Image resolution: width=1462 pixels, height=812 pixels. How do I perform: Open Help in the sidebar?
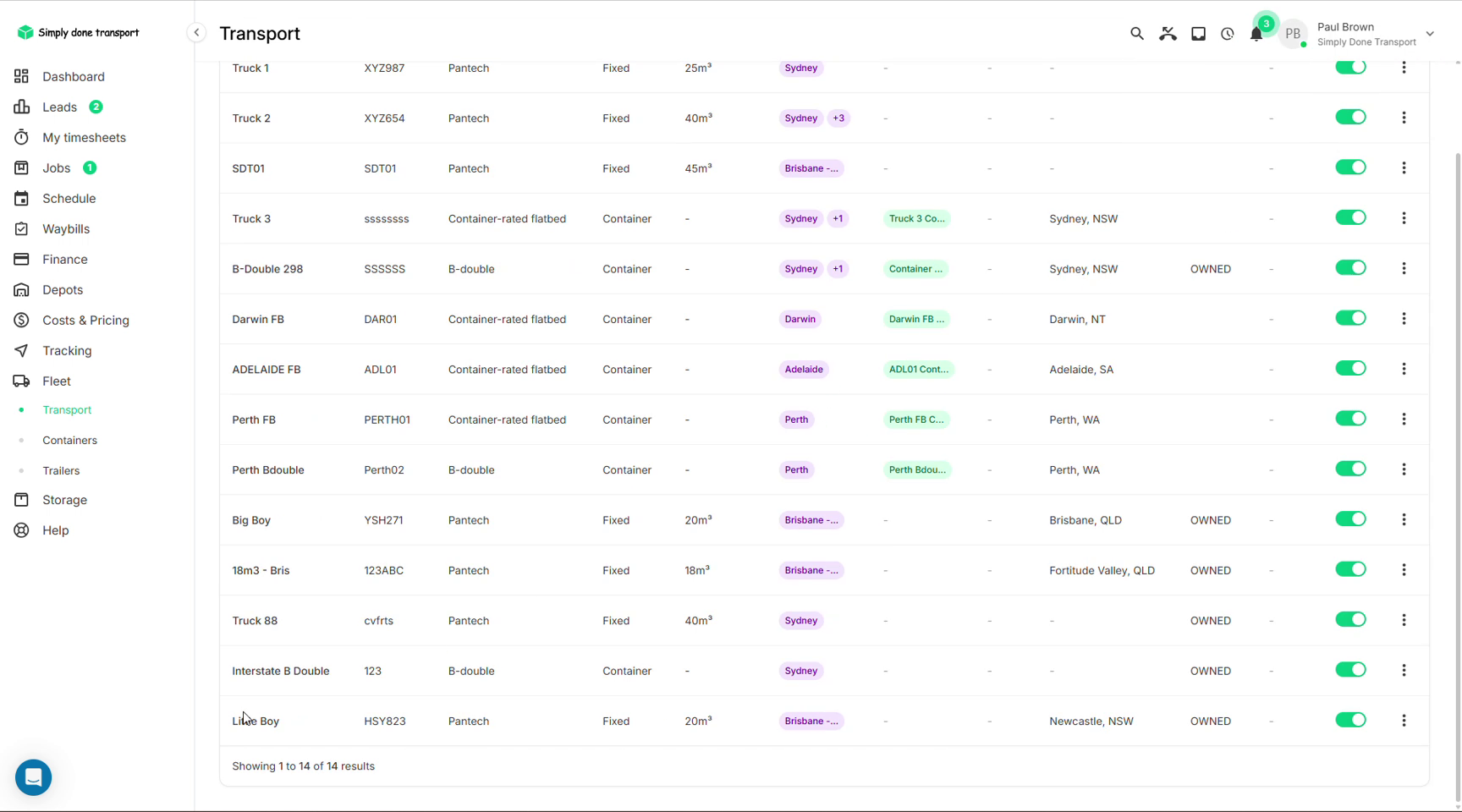pyautogui.click(x=55, y=530)
